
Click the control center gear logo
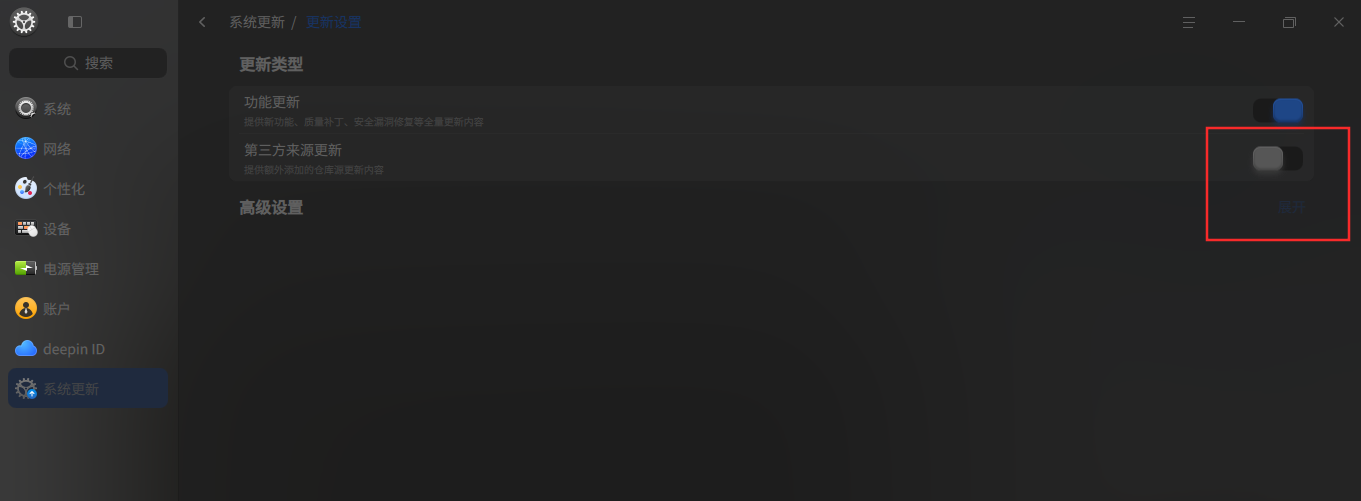(24, 21)
